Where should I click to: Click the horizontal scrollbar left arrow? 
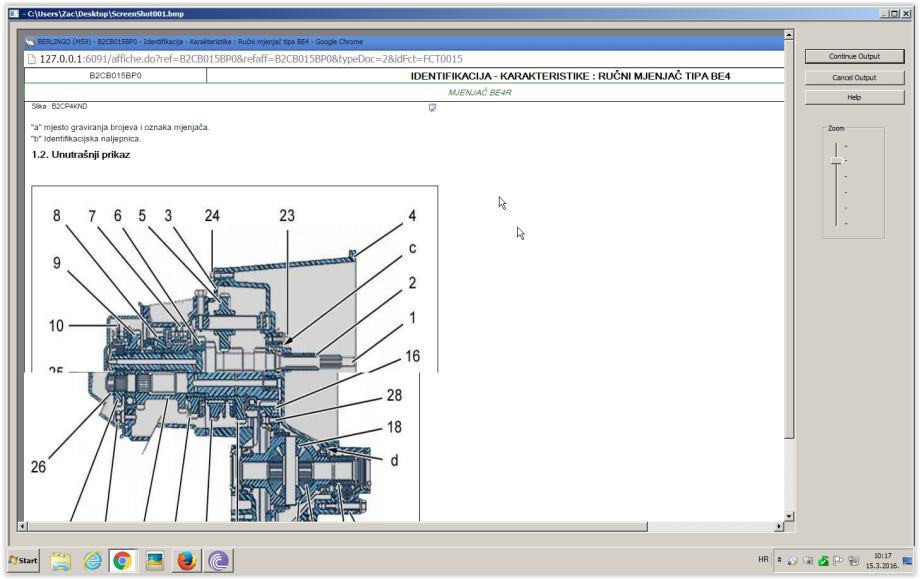(25, 526)
